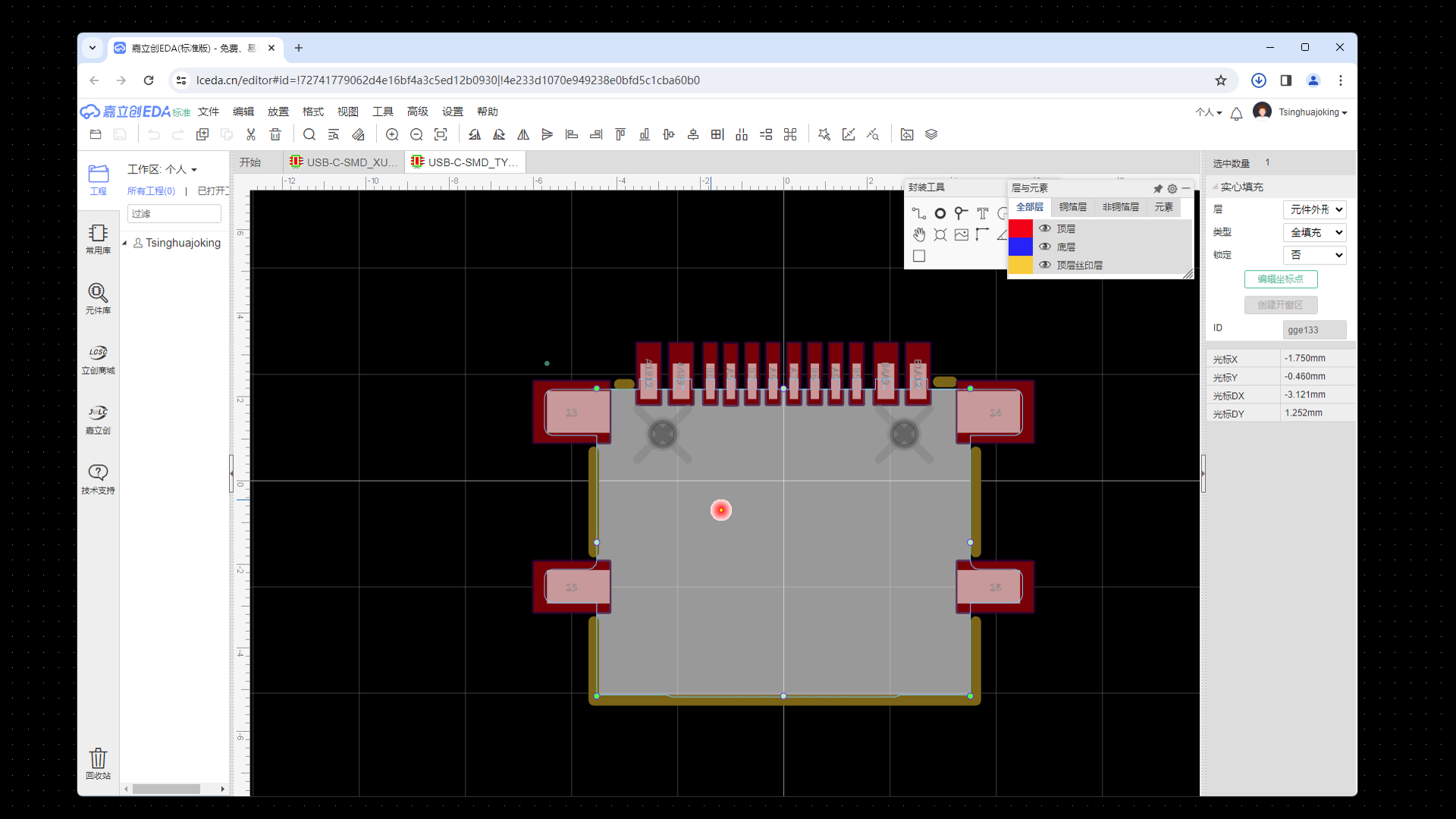Screen dimensions: 1456x819
Task: Open the 元件库 component library sidebar
Action: coord(98,298)
